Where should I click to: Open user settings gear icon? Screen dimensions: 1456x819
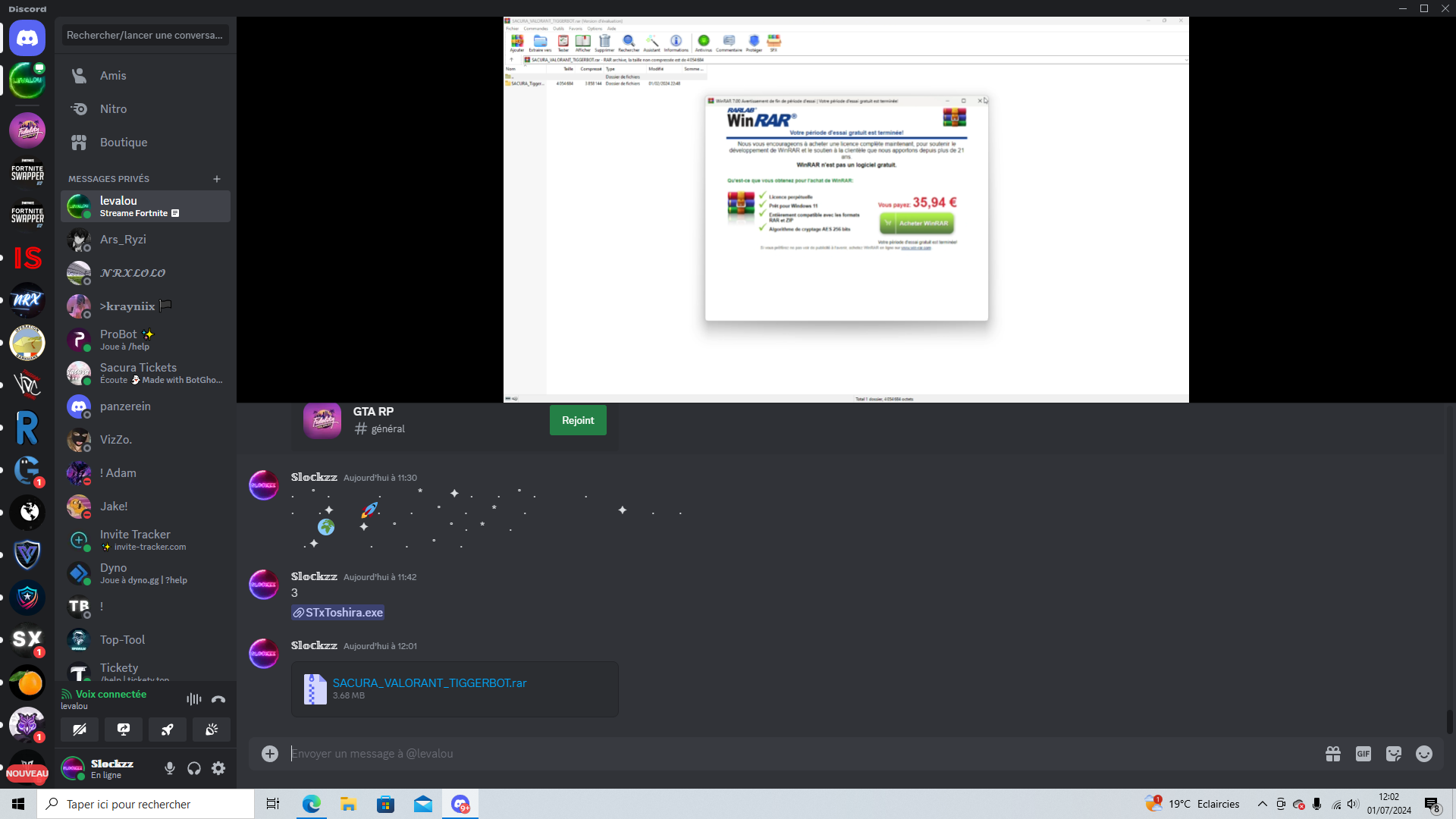pyautogui.click(x=218, y=768)
